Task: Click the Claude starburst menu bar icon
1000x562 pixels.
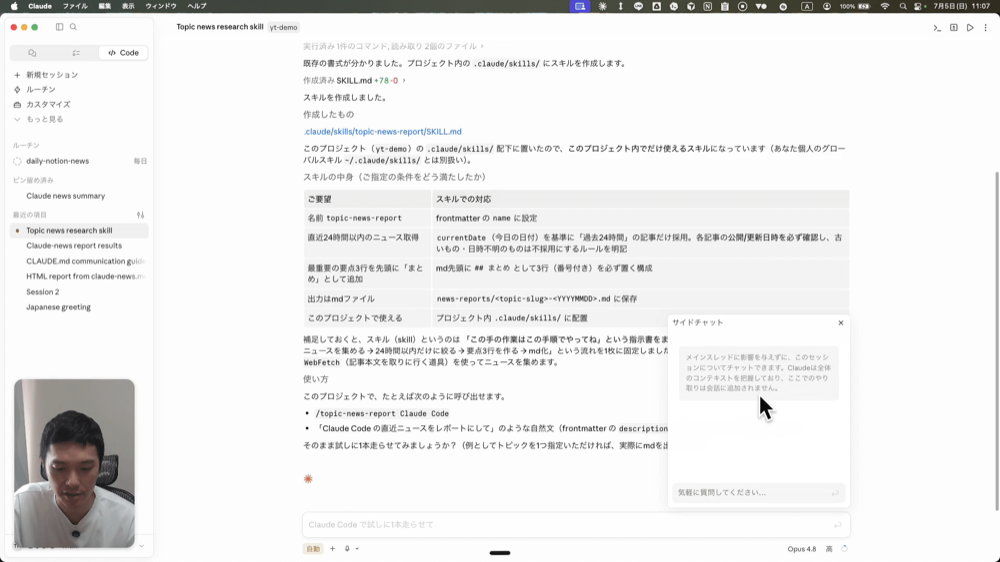Action: tap(603, 6)
